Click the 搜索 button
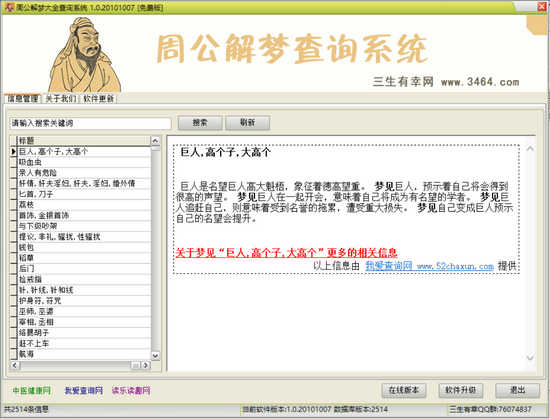This screenshot has height=419, width=550. (200, 123)
